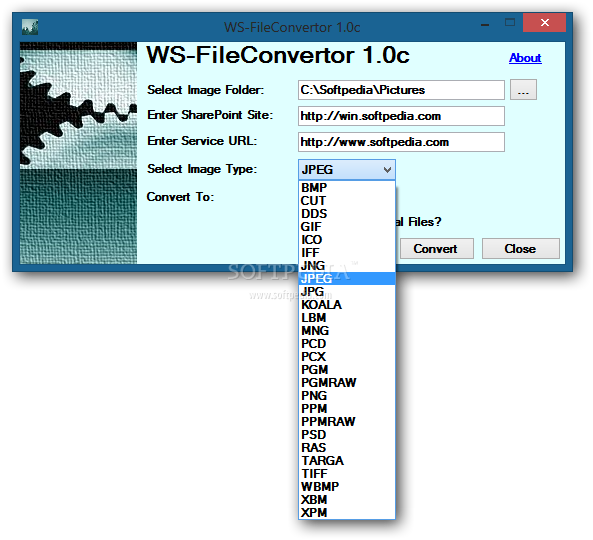Select JPG in the dropdown list
The height and width of the screenshot is (540, 593).
pos(347,292)
